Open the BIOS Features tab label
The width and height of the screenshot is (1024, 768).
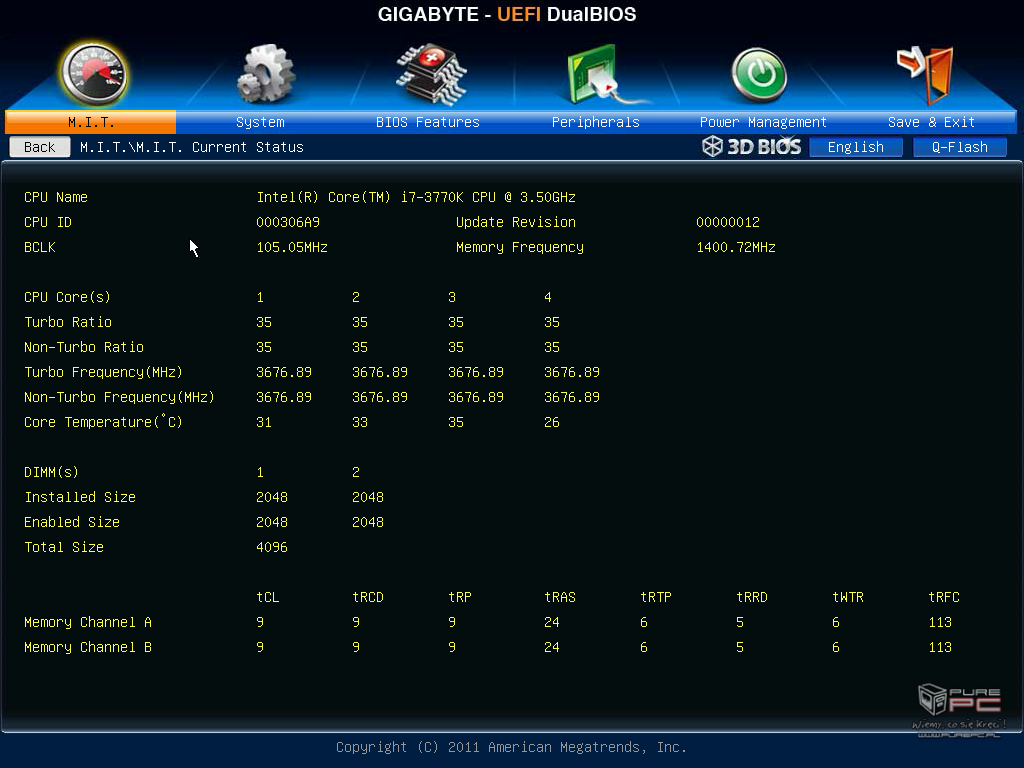point(428,122)
